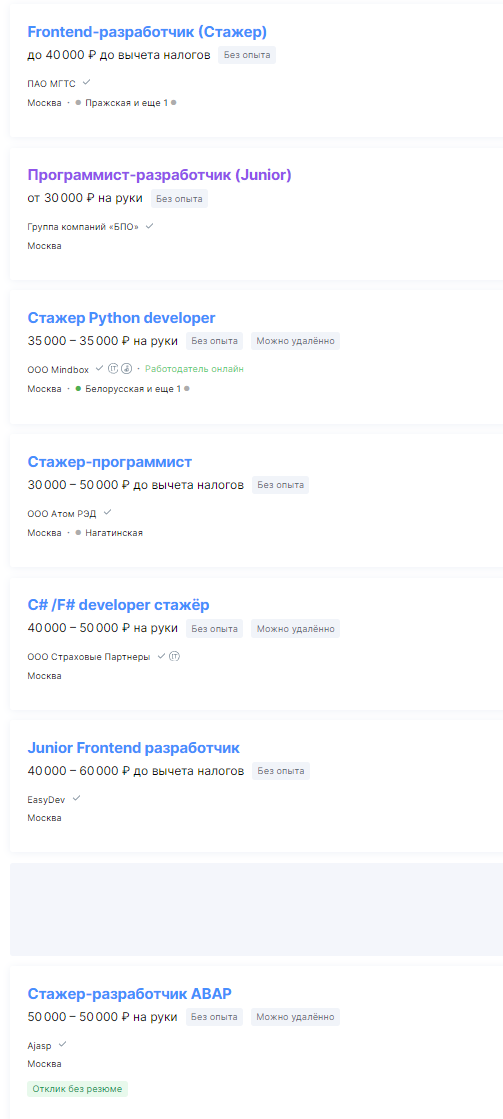Click the metro station Белорусская и еще 1
Image resolution: width=503 pixels, height=1119 pixels.
[x=133, y=389]
